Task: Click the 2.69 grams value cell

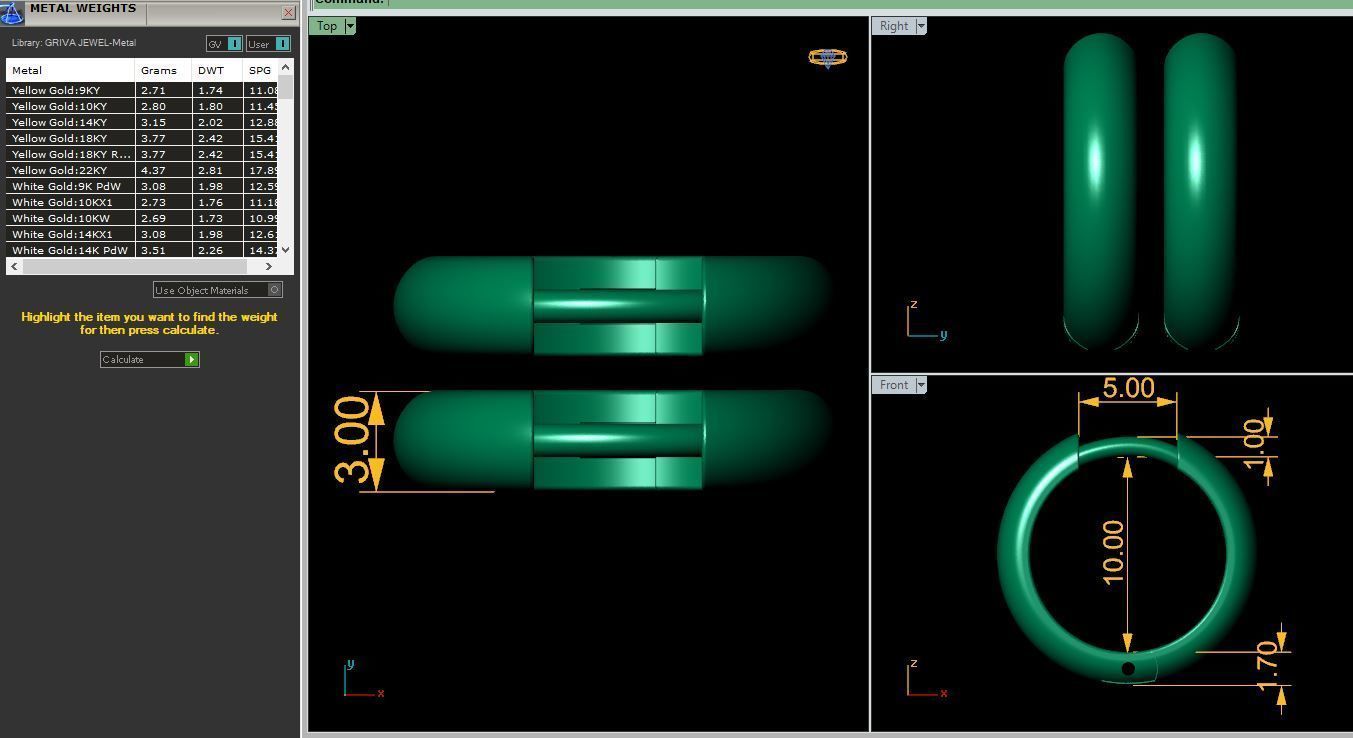Action: point(163,218)
